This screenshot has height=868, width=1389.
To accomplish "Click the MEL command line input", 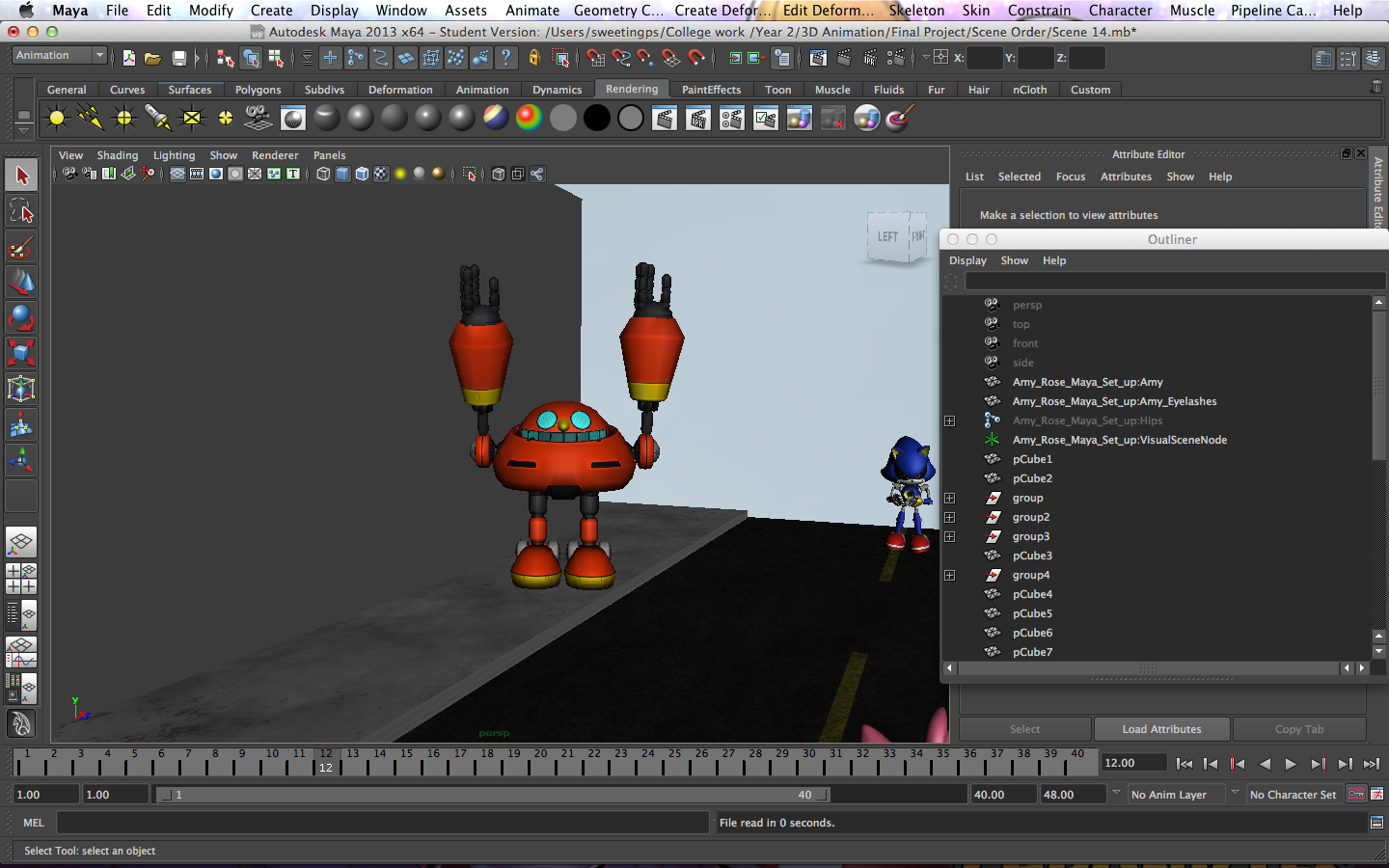I will (x=383, y=823).
